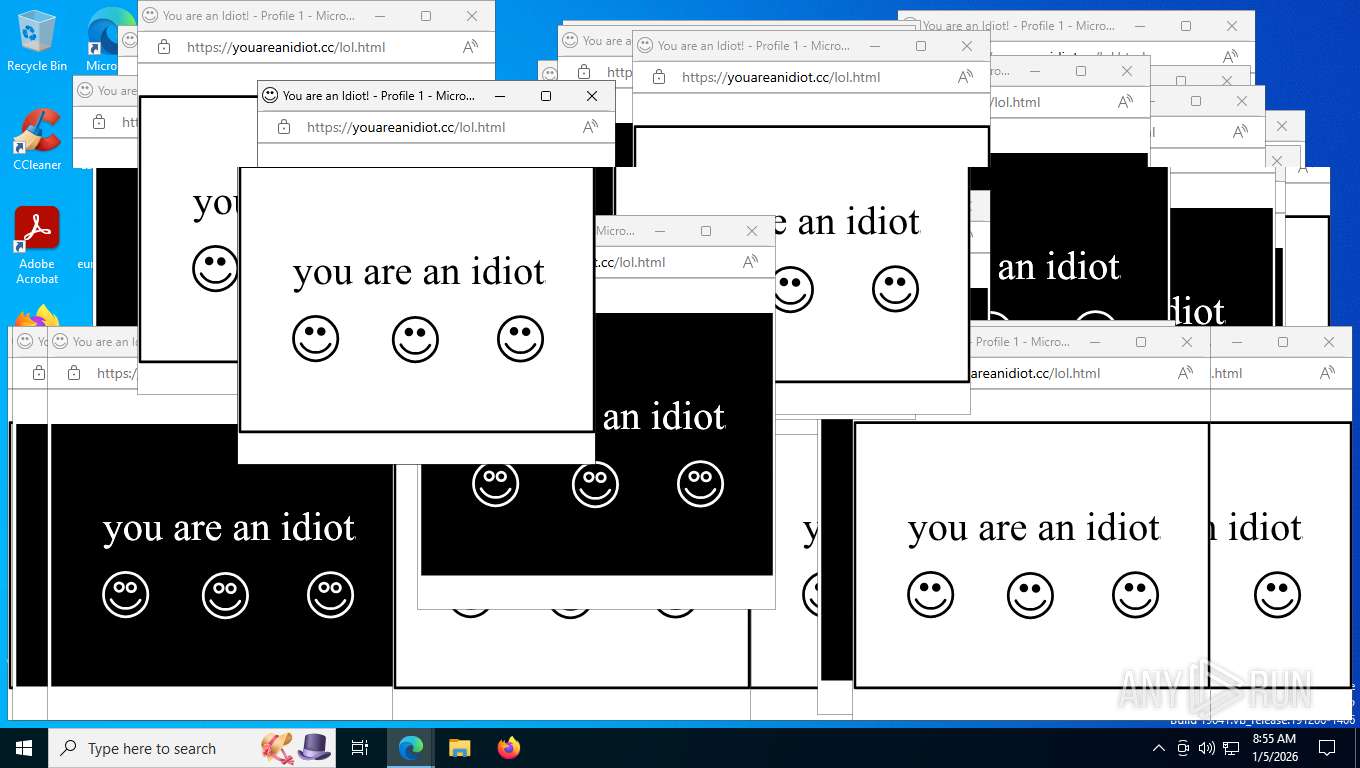Click Read aloud icon in 'areanidiot.cc/lol.html' popup

(1185, 373)
